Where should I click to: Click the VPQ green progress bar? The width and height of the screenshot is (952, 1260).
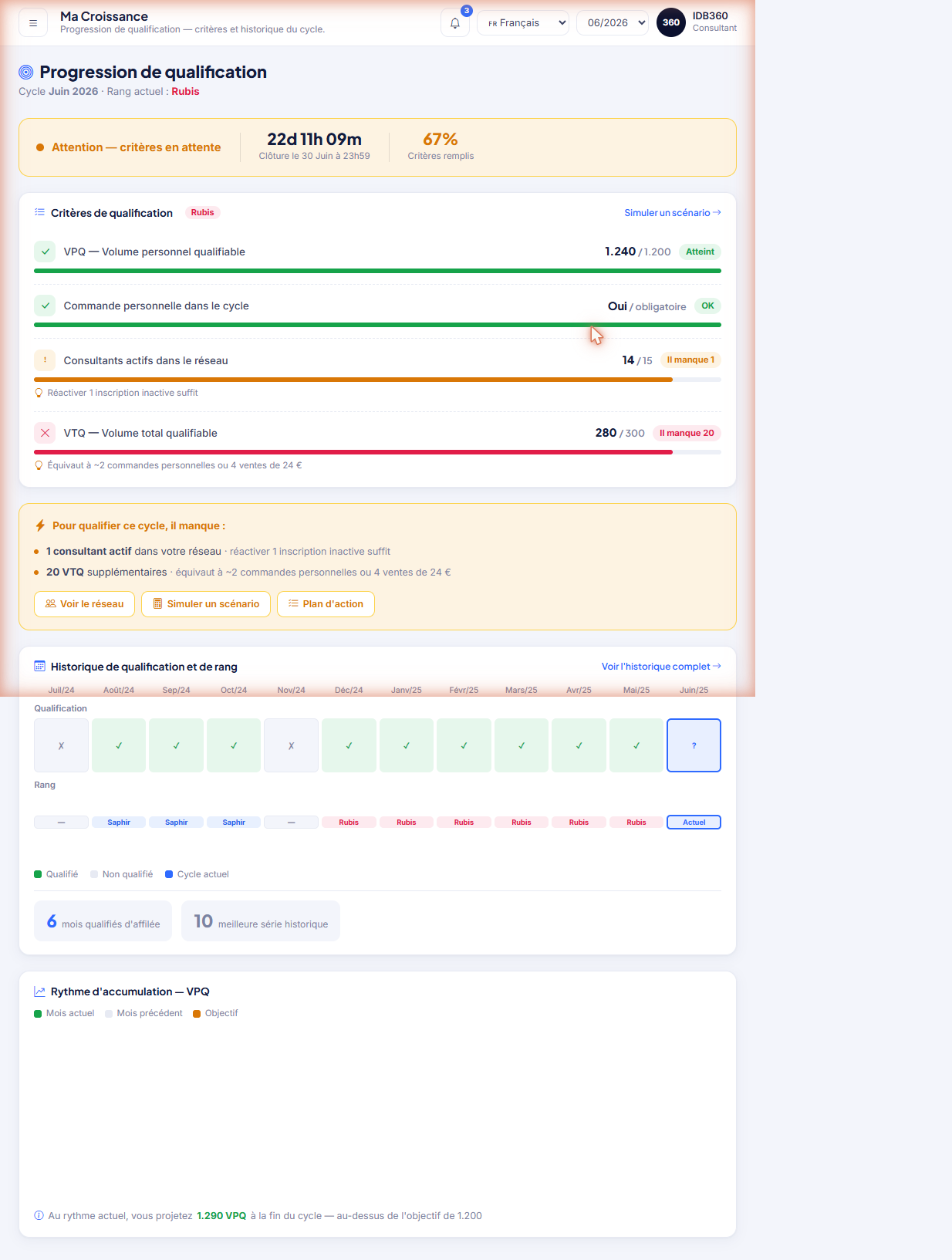tap(377, 271)
